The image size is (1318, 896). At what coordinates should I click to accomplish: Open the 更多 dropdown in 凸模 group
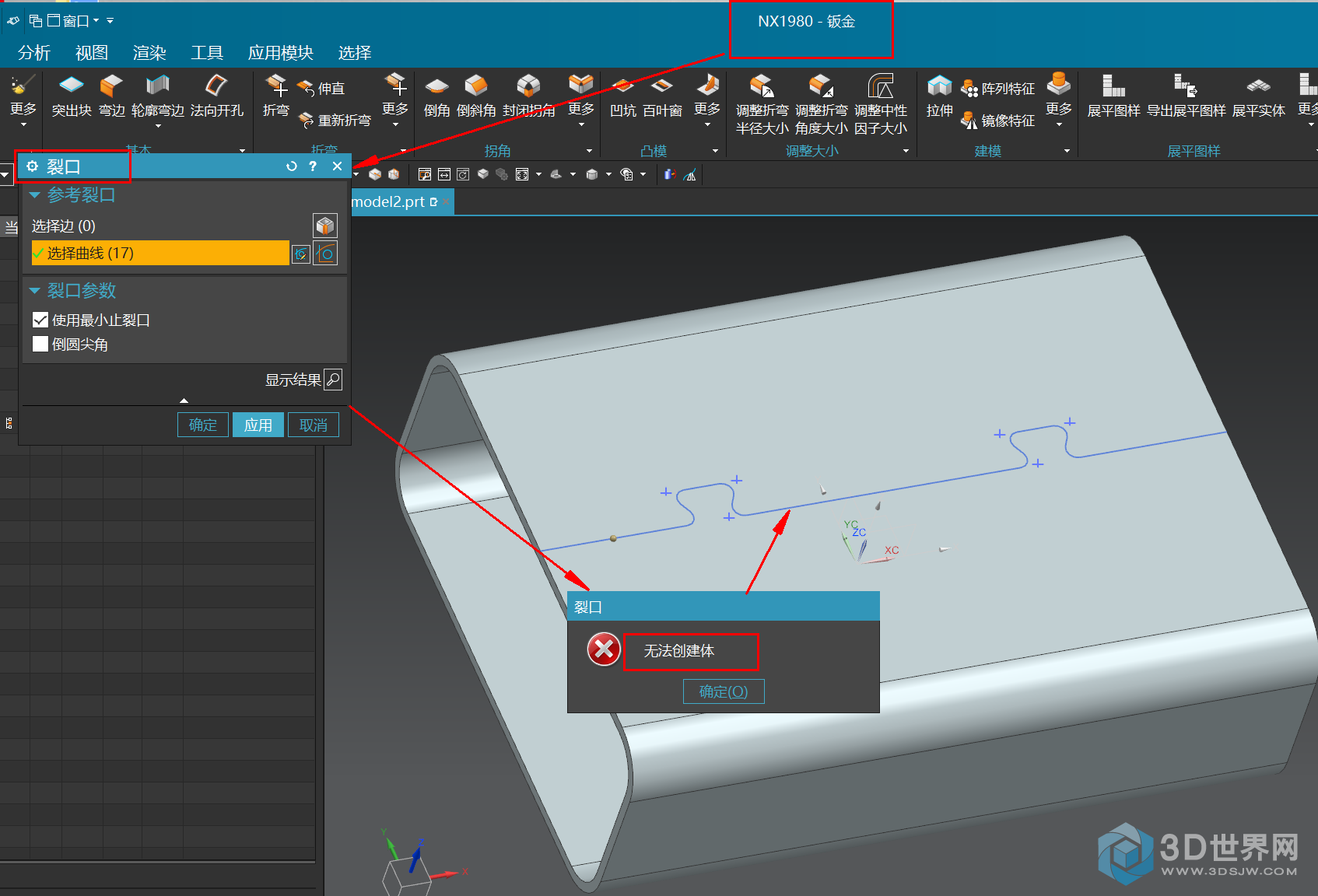(706, 100)
